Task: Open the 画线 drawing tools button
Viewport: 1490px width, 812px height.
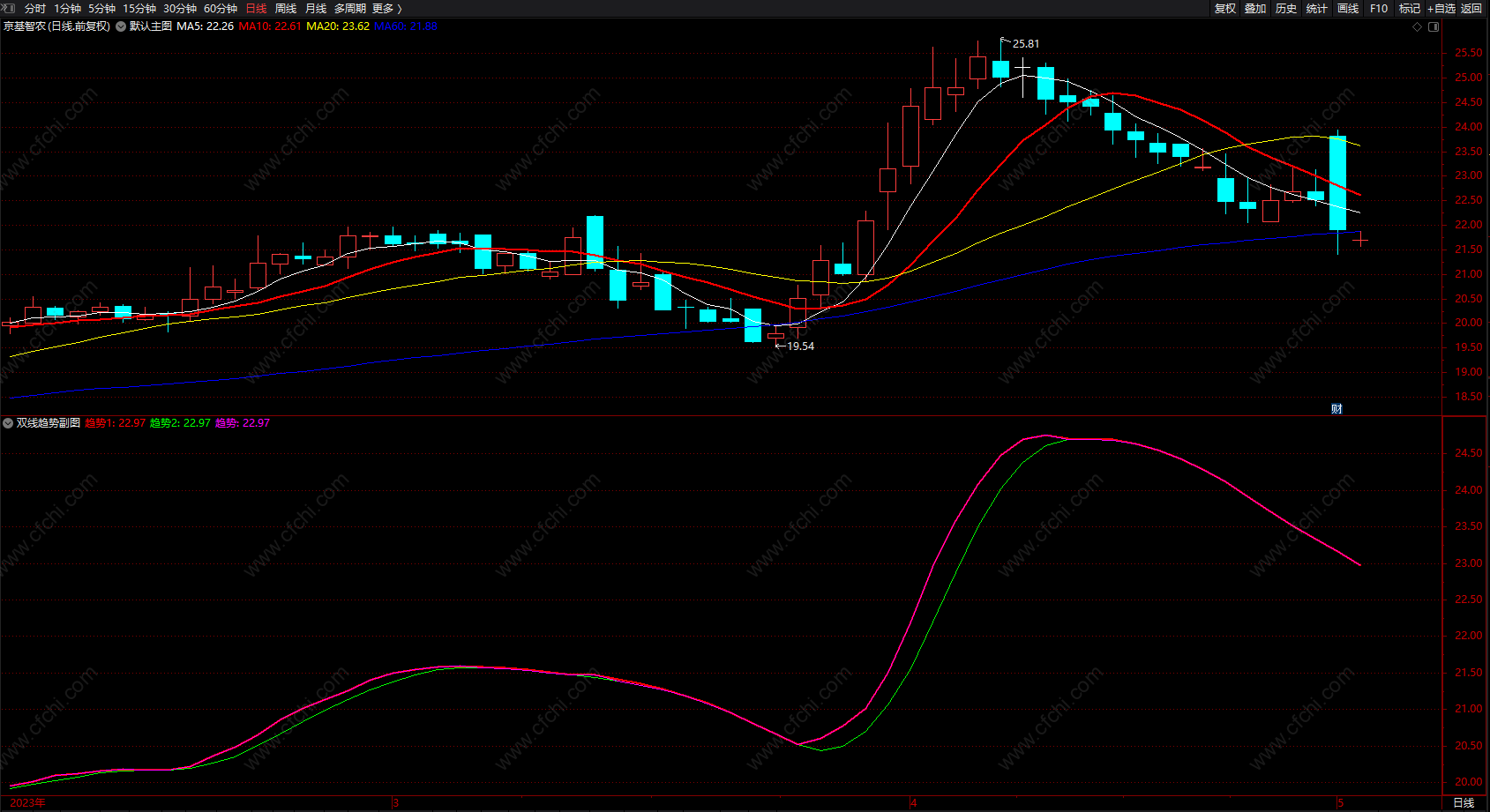Action: coord(1348,9)
